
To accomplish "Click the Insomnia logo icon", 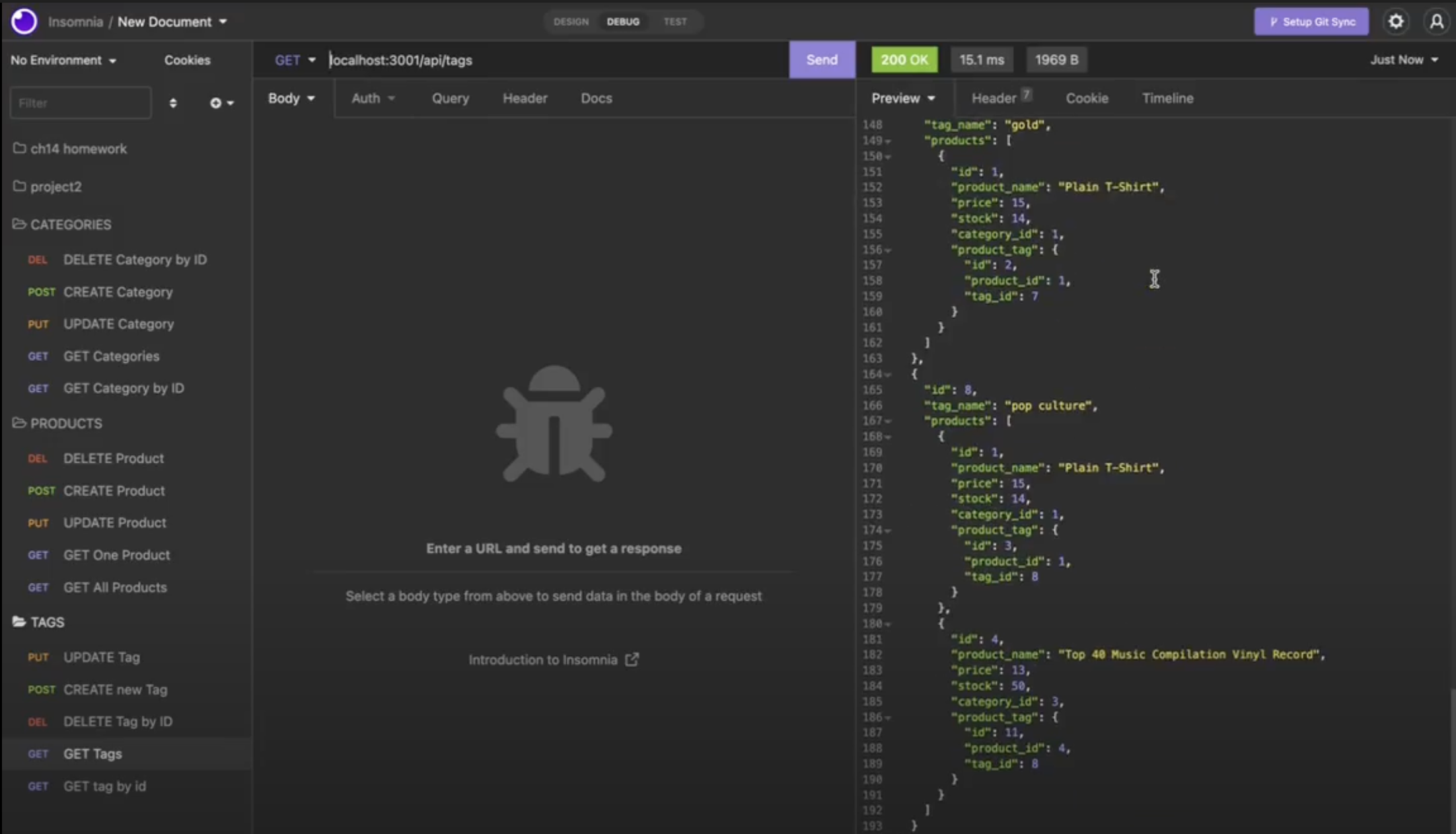I will [24, 21].
